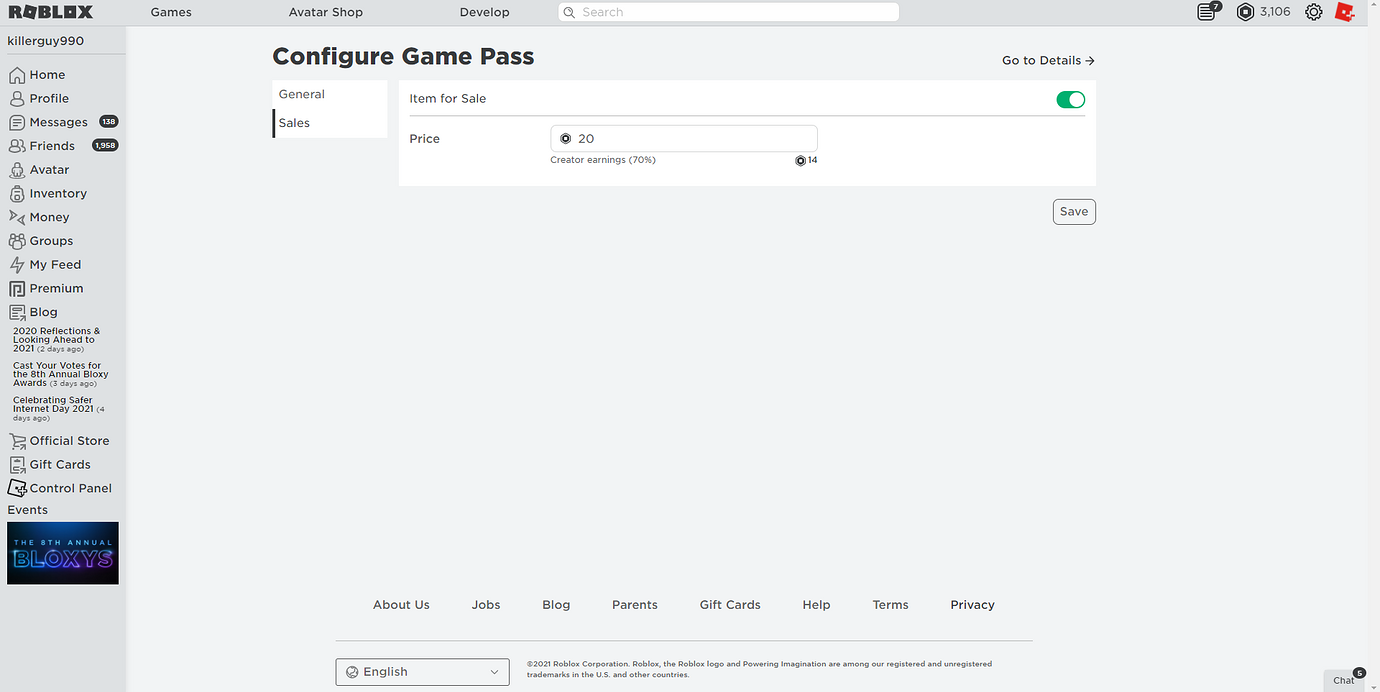Screen dimensions: 1380x692
Task: Click the Save button
Action: [x=1074, y=212]
